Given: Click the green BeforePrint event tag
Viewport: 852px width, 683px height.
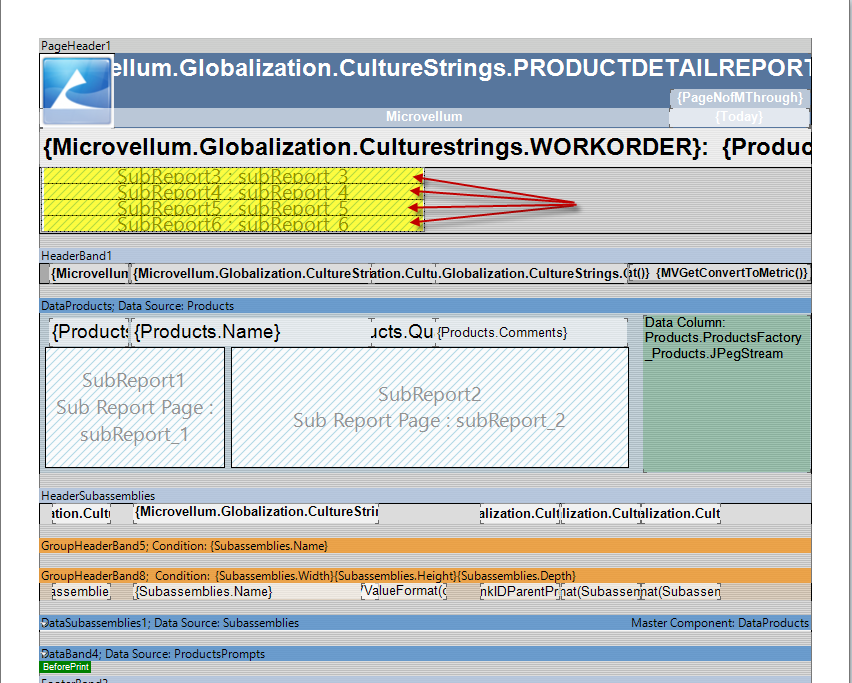Looking at the screenshot, I should coord(65,667).
